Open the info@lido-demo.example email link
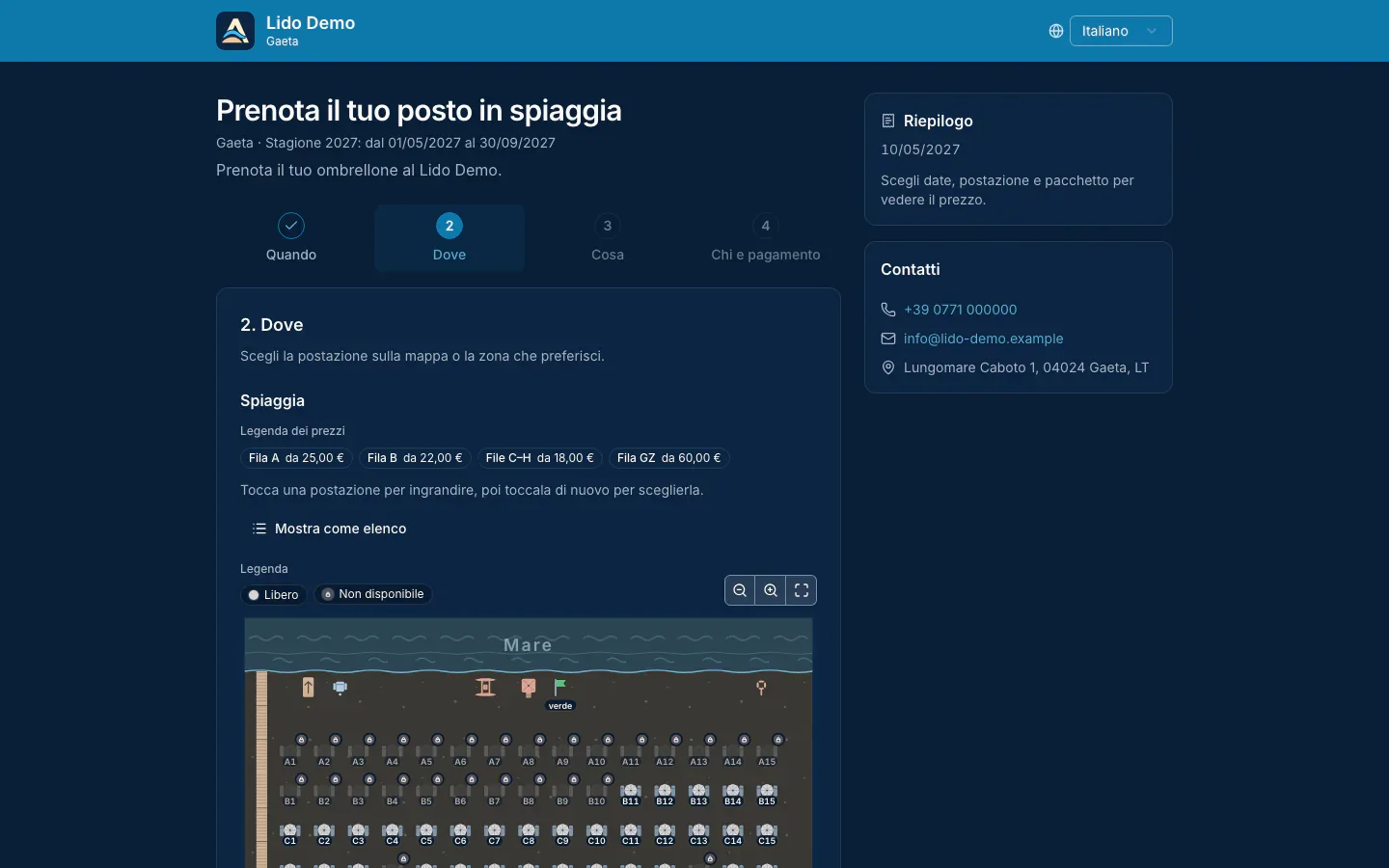 (x=983, y=339)
